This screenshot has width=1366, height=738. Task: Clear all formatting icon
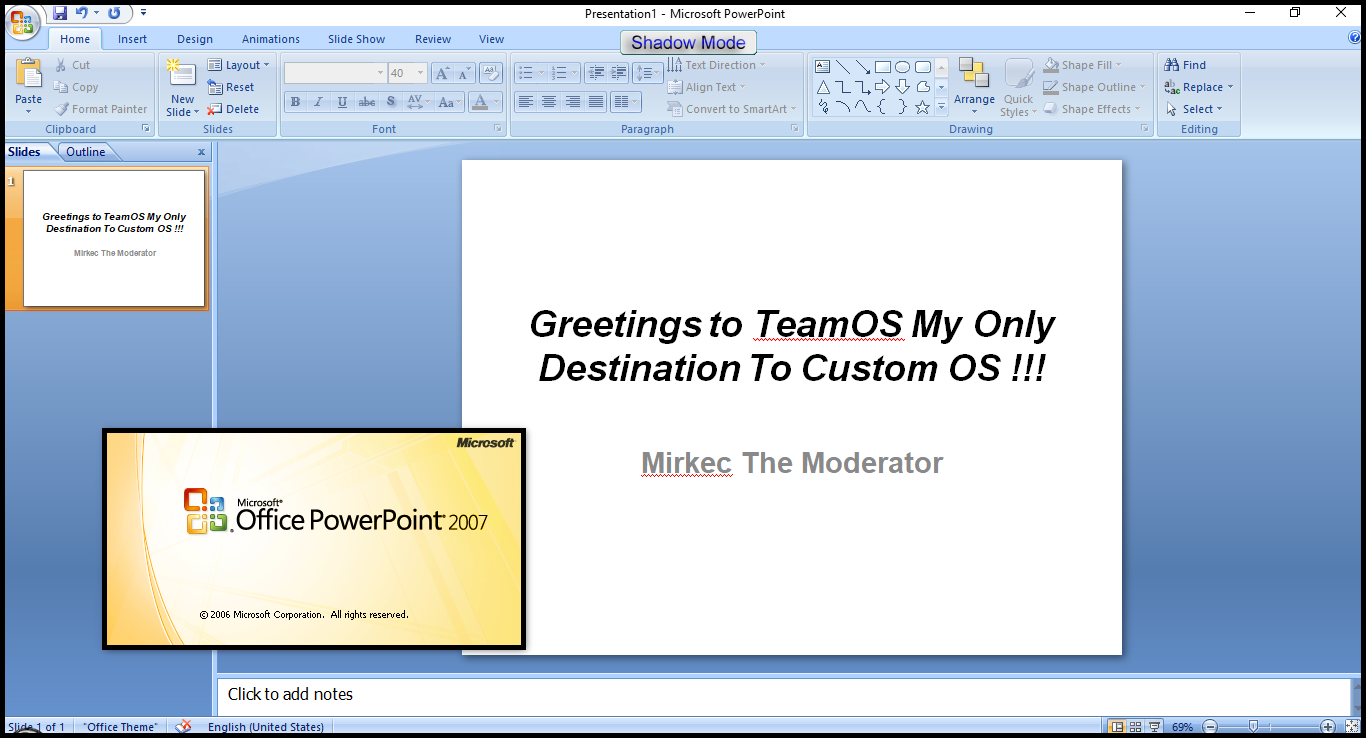pos(491,73)
